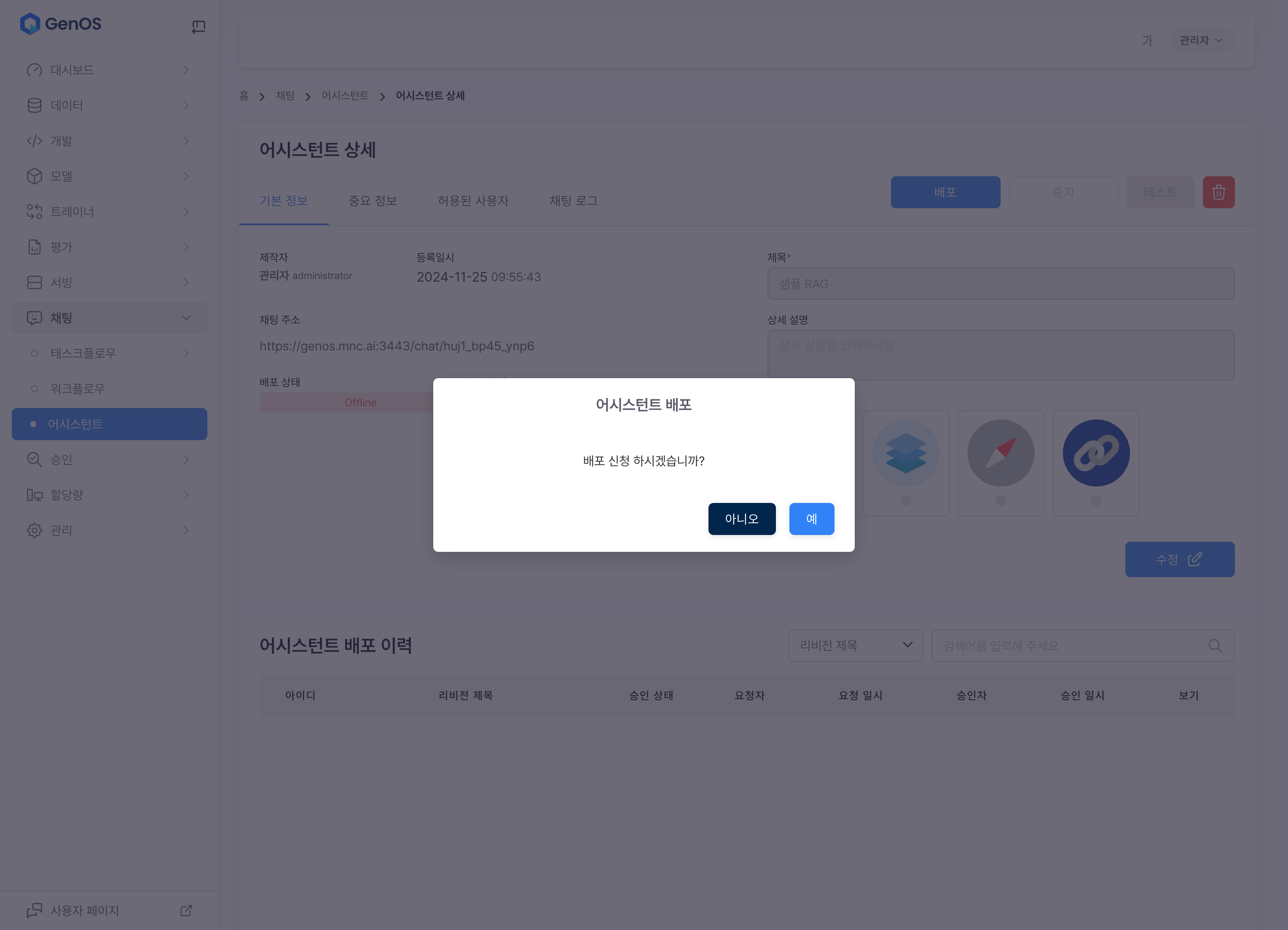Click the GenOS logo
Viewport: 1288px width, 930px height.
pyautogui.click(x=61, y=24)
